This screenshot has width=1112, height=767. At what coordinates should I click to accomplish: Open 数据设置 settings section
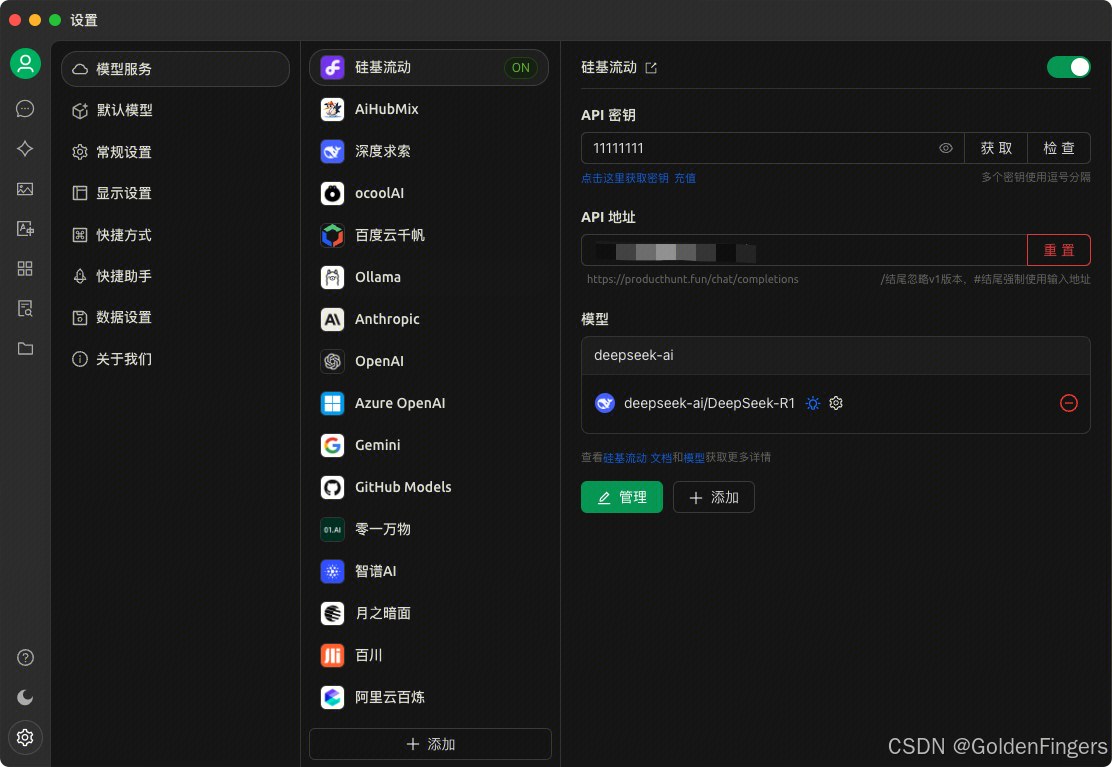pyautogui.click(x=175, y=317)
